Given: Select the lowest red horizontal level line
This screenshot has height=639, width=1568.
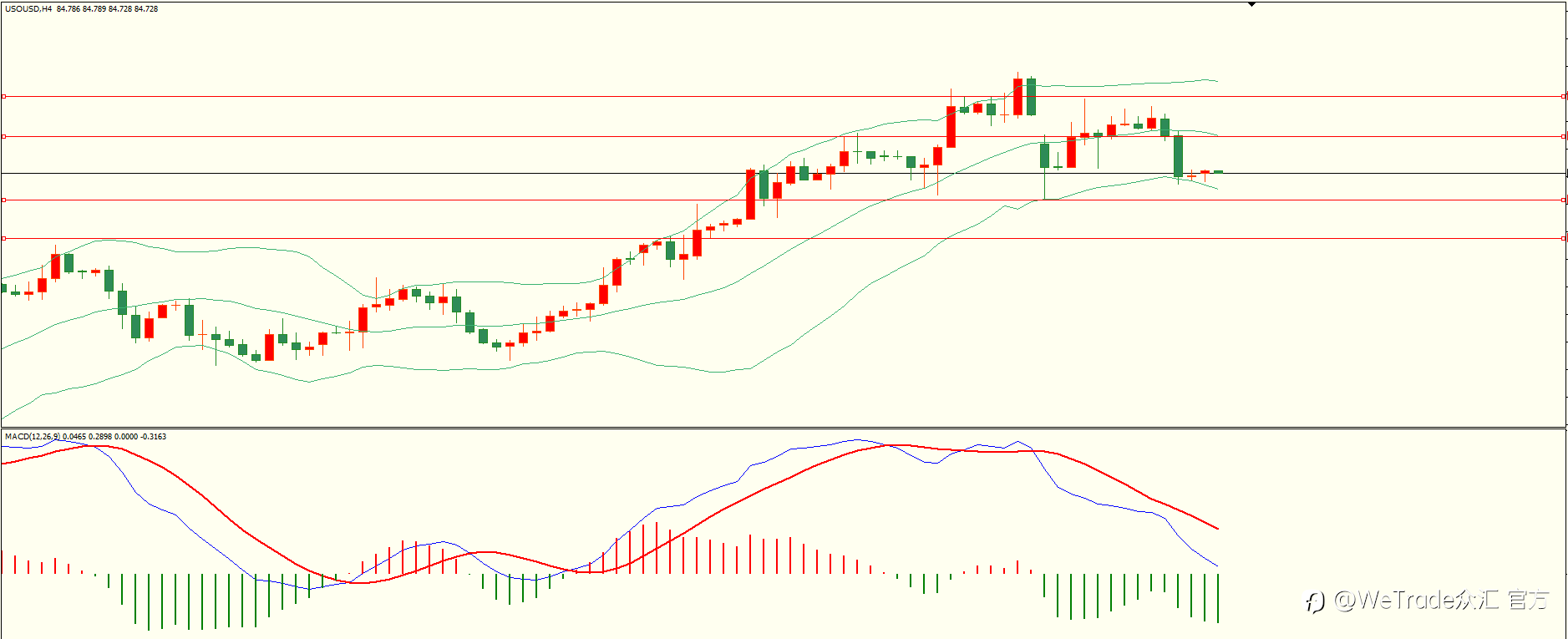Looking at the screenshot, I should [784, 238].
